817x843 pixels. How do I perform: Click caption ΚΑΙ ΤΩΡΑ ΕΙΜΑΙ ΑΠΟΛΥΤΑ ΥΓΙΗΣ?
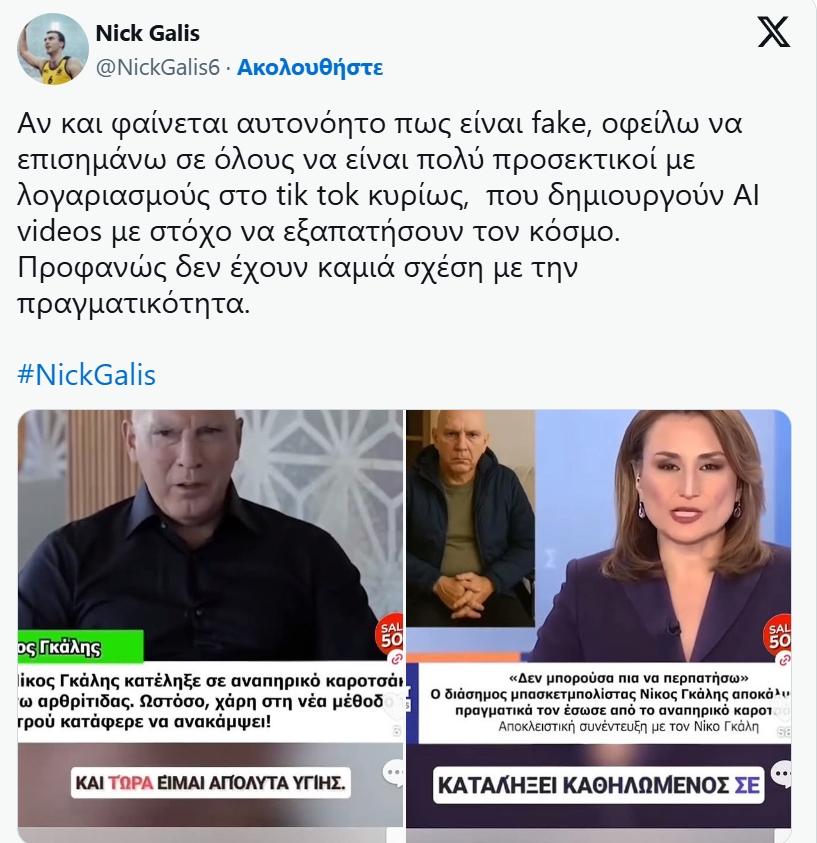click(x=210, y=782)
